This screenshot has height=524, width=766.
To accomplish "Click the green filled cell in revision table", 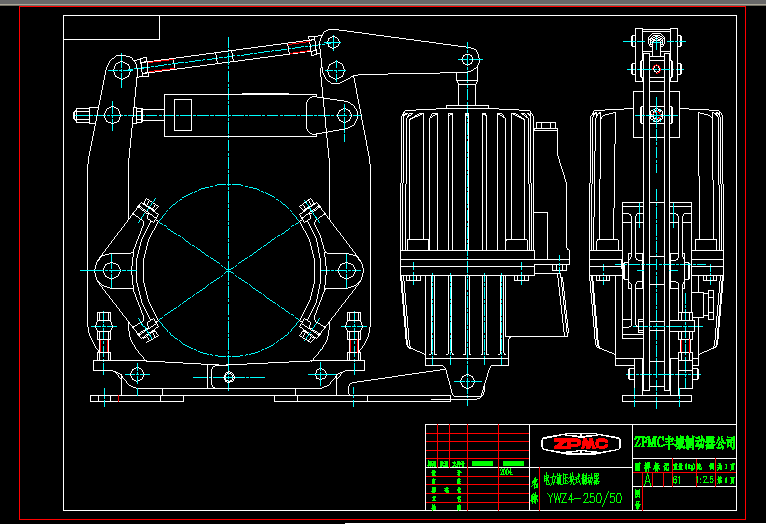I will tap(482, 464).
